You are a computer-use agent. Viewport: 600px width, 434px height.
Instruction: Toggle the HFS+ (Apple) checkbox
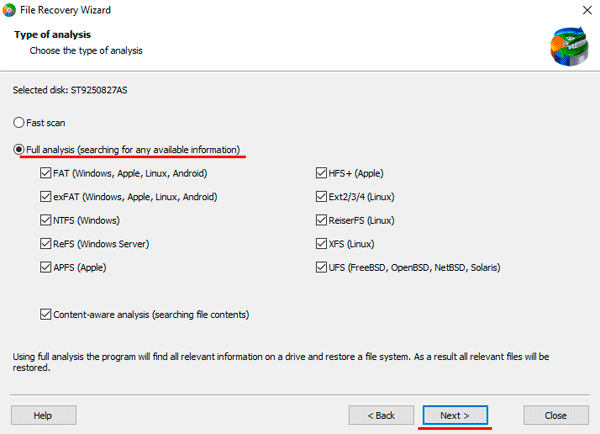coord(321,173)
